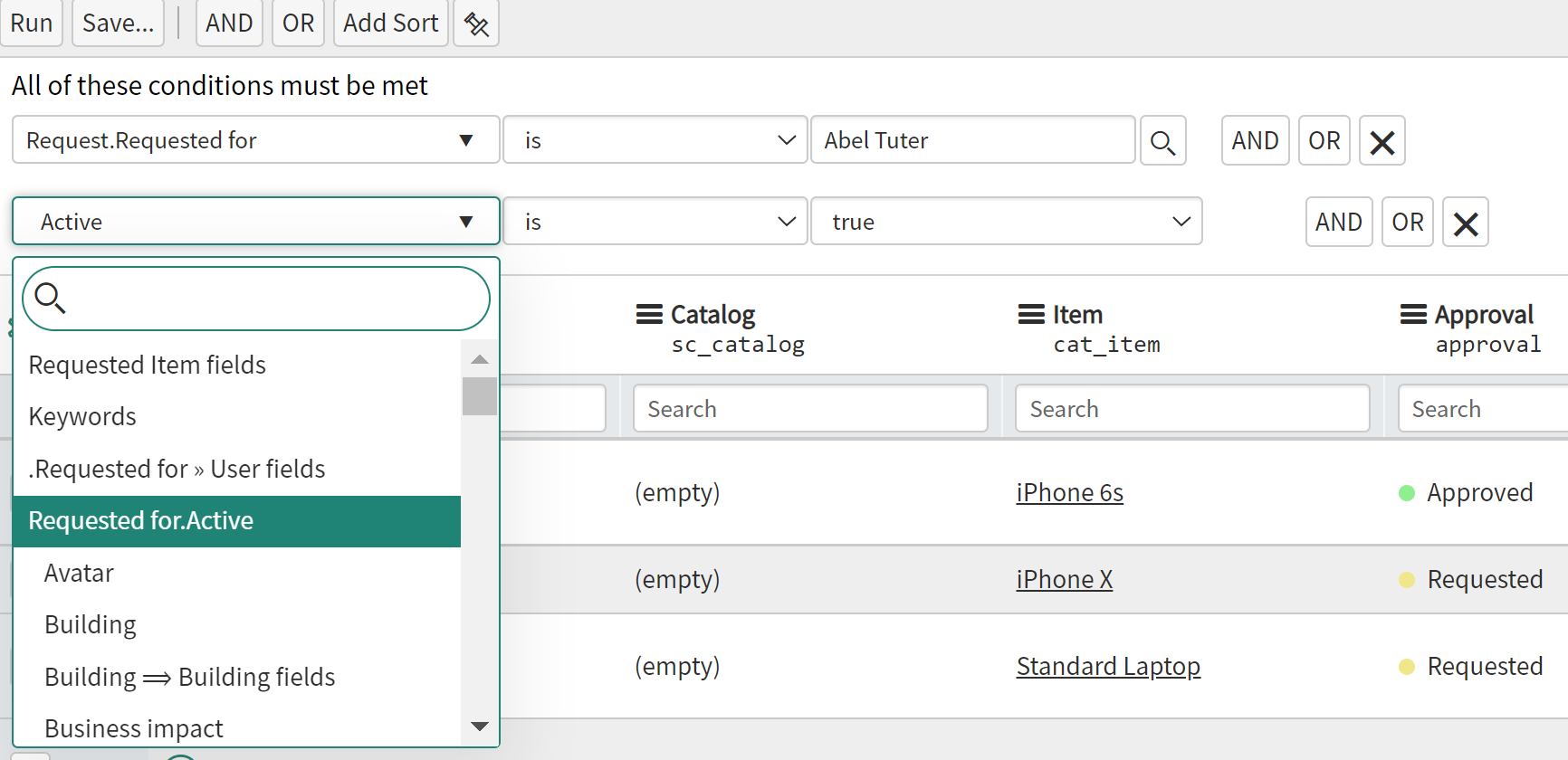Open the true value dropdown
Image resolution: width=1568 pixels, height=760 pixels.
(x=1007, y=222)
